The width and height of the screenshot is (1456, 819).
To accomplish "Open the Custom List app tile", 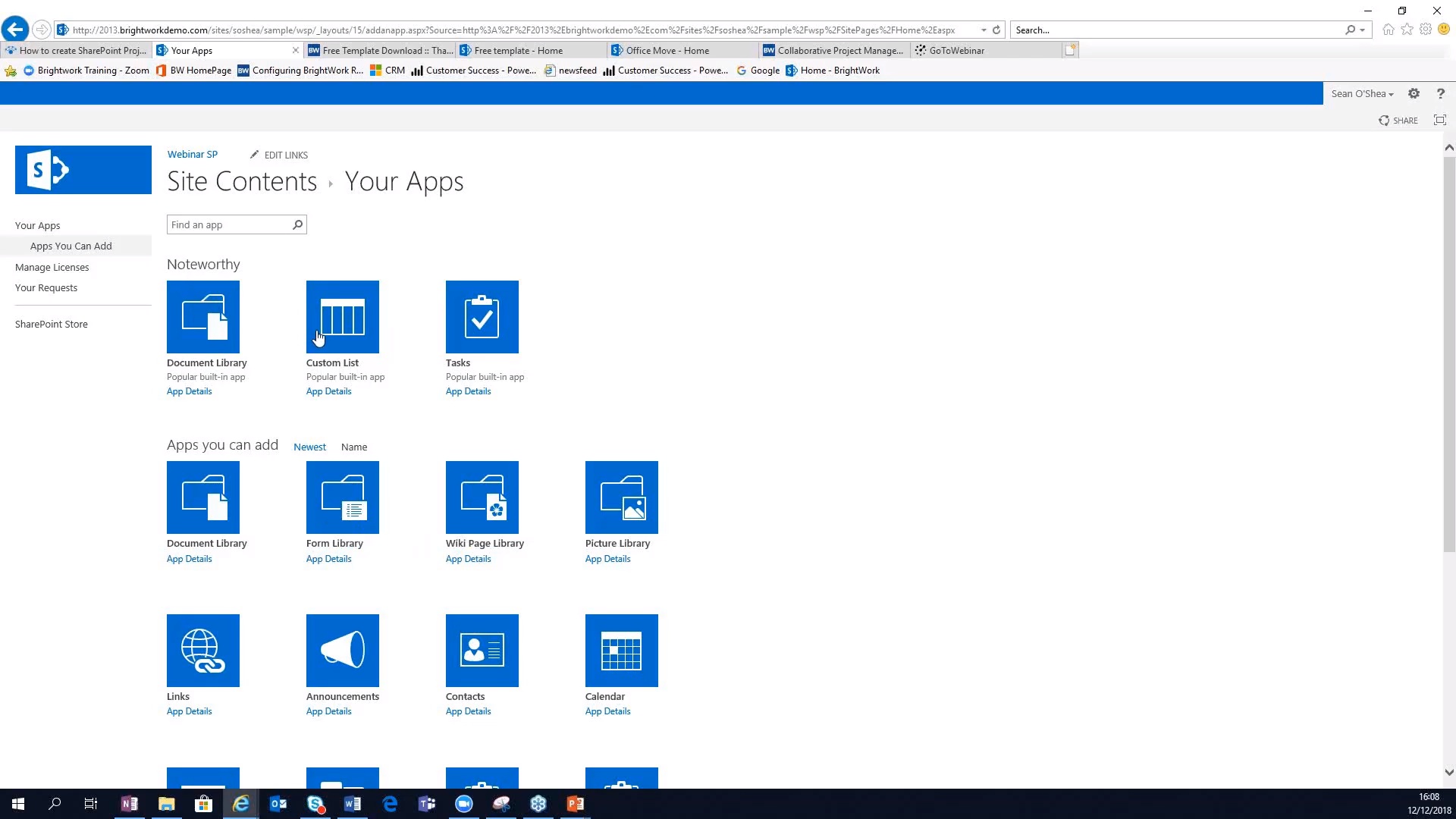I will tap(342, 317).
